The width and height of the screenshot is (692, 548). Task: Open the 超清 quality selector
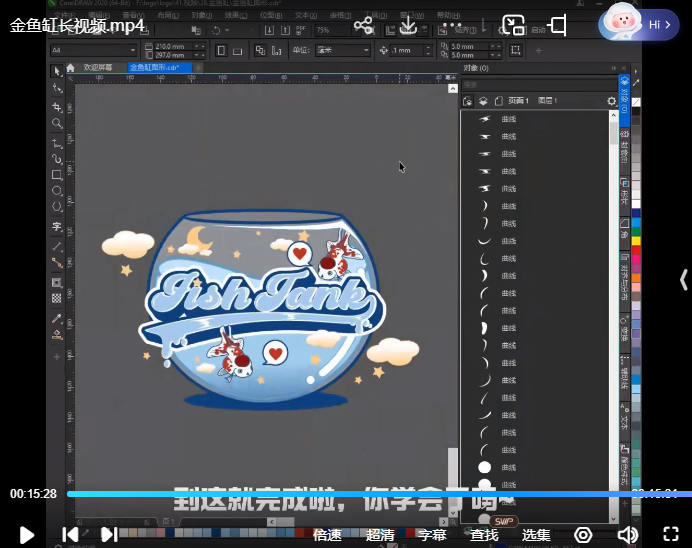pyautogui.click(x=380, y=535)
